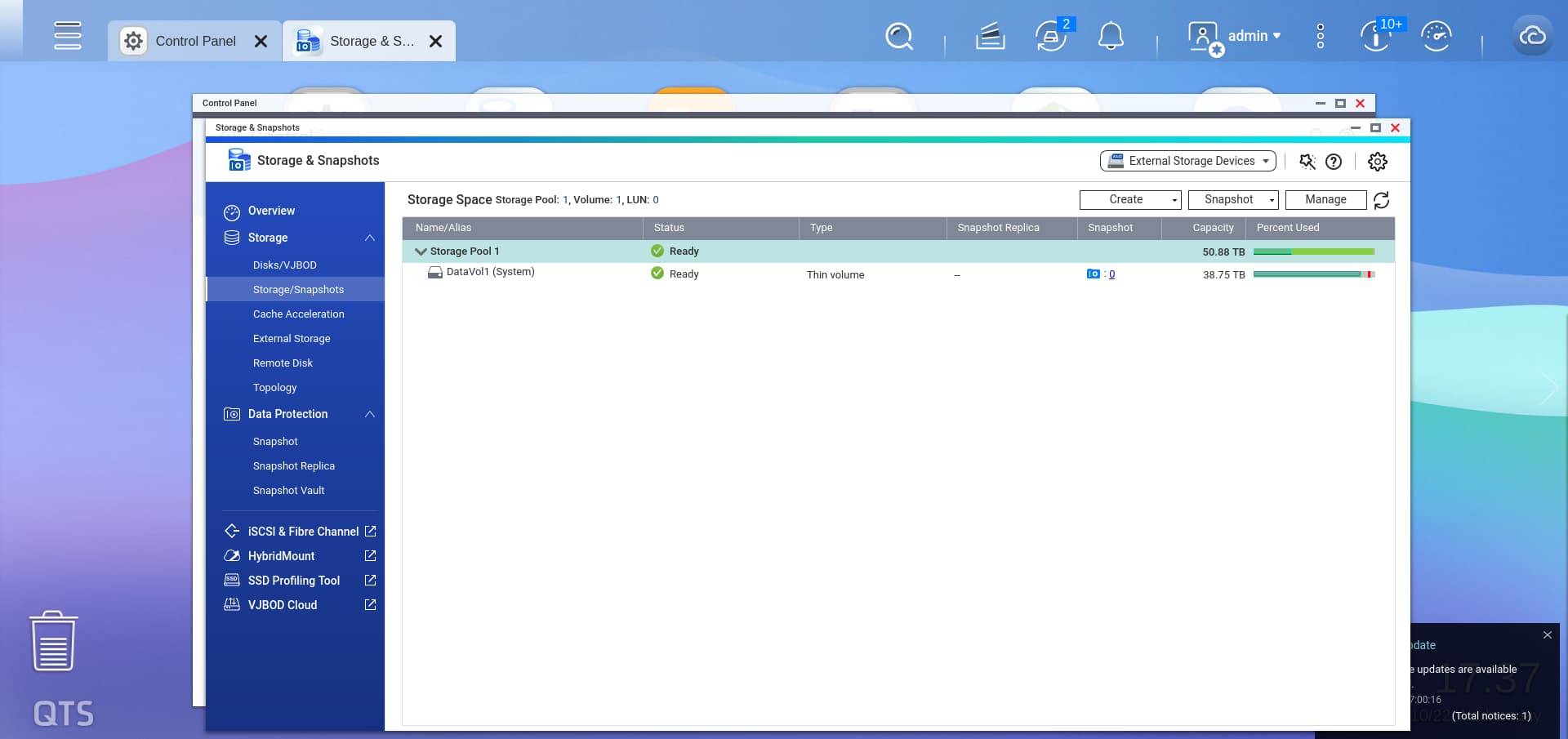Image resolution: width=1568 pixels, height=739 pixels.
Task: Open the notifications bell icon
Action: (x=1110, y=37)
